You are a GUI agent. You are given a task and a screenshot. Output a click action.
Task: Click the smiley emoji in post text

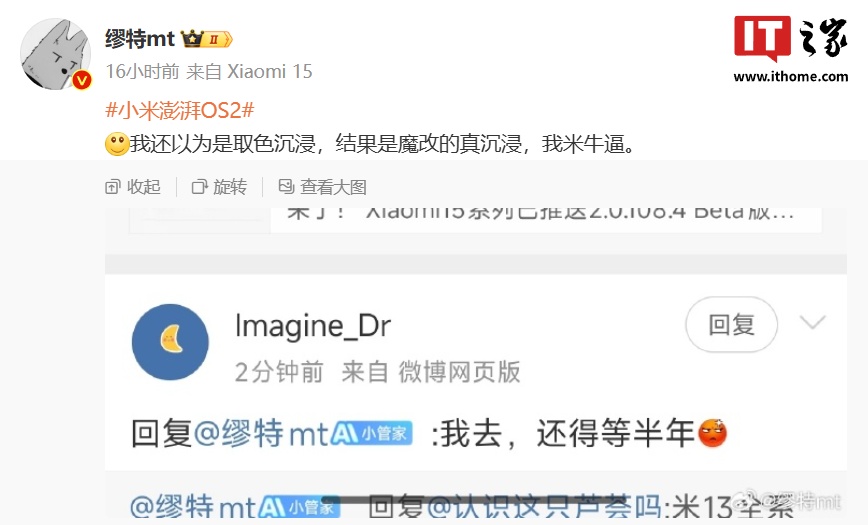coord(117,144)
